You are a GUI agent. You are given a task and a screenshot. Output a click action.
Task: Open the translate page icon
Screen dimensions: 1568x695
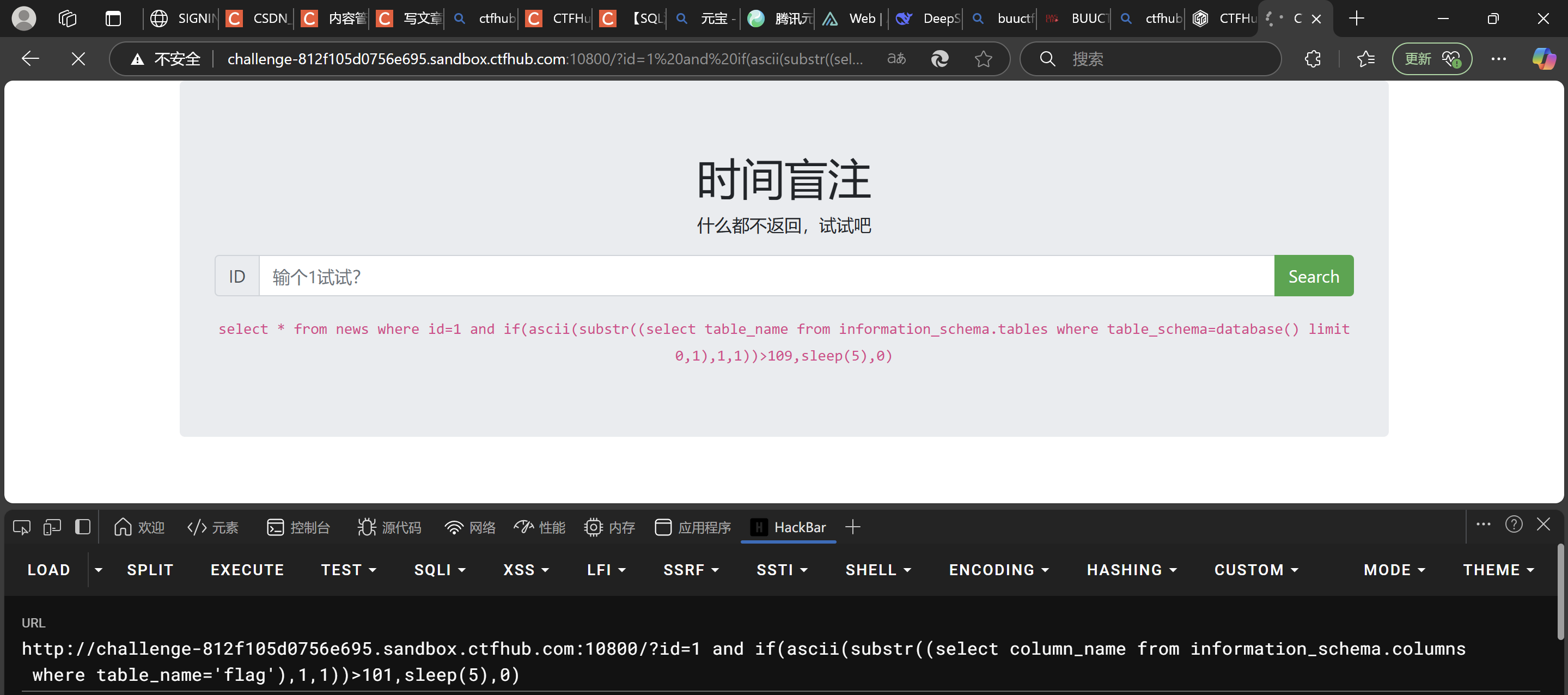pos(896,59)
